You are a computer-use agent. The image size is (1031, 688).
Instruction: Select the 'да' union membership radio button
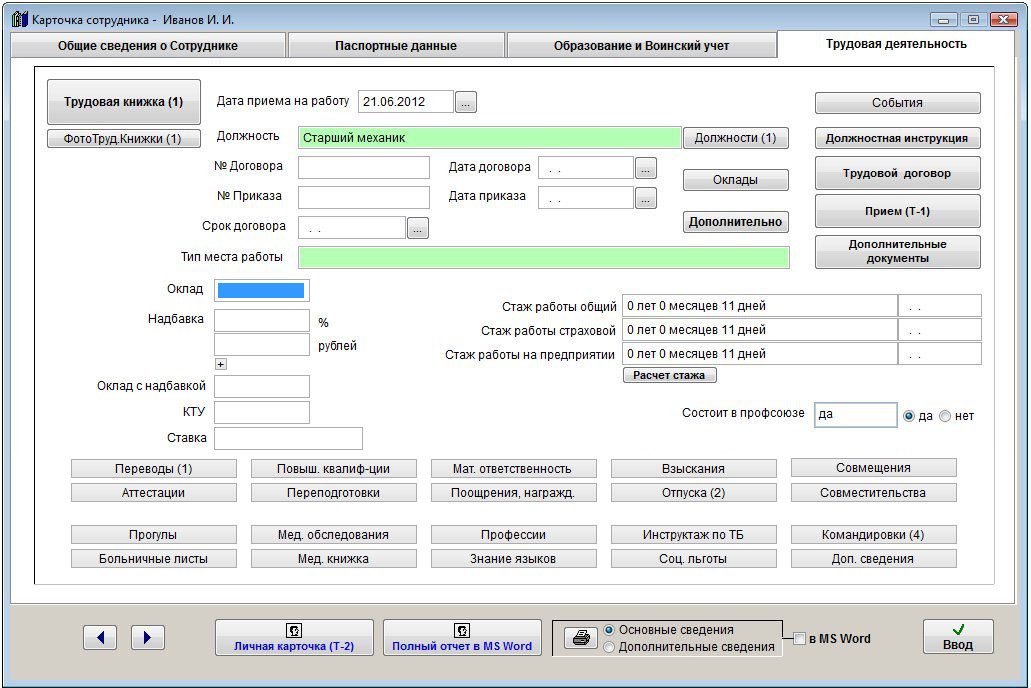tap(909, 416)
